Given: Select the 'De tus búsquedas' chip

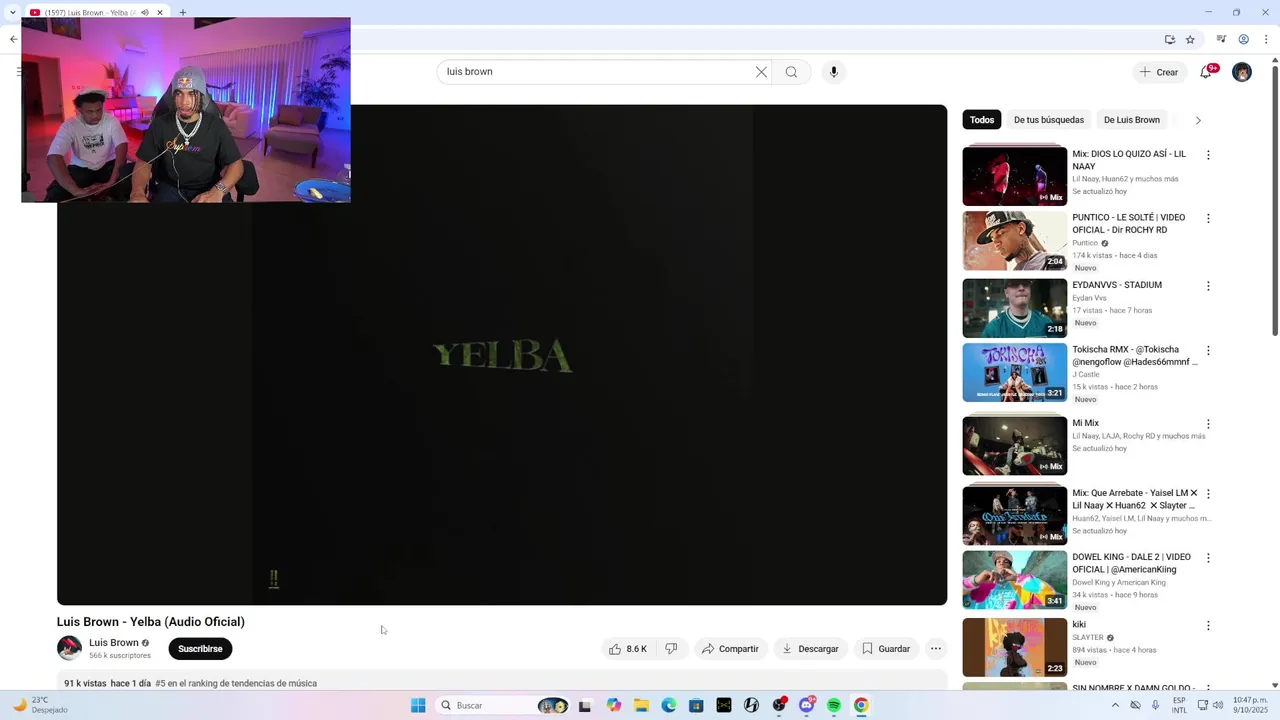Looking at the screenshot, I should [1049, 120].
